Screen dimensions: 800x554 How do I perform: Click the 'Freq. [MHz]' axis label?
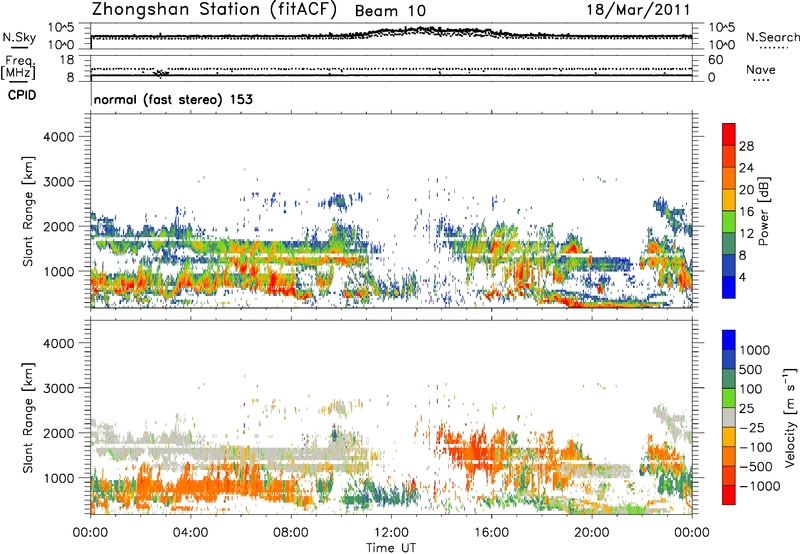18,67
